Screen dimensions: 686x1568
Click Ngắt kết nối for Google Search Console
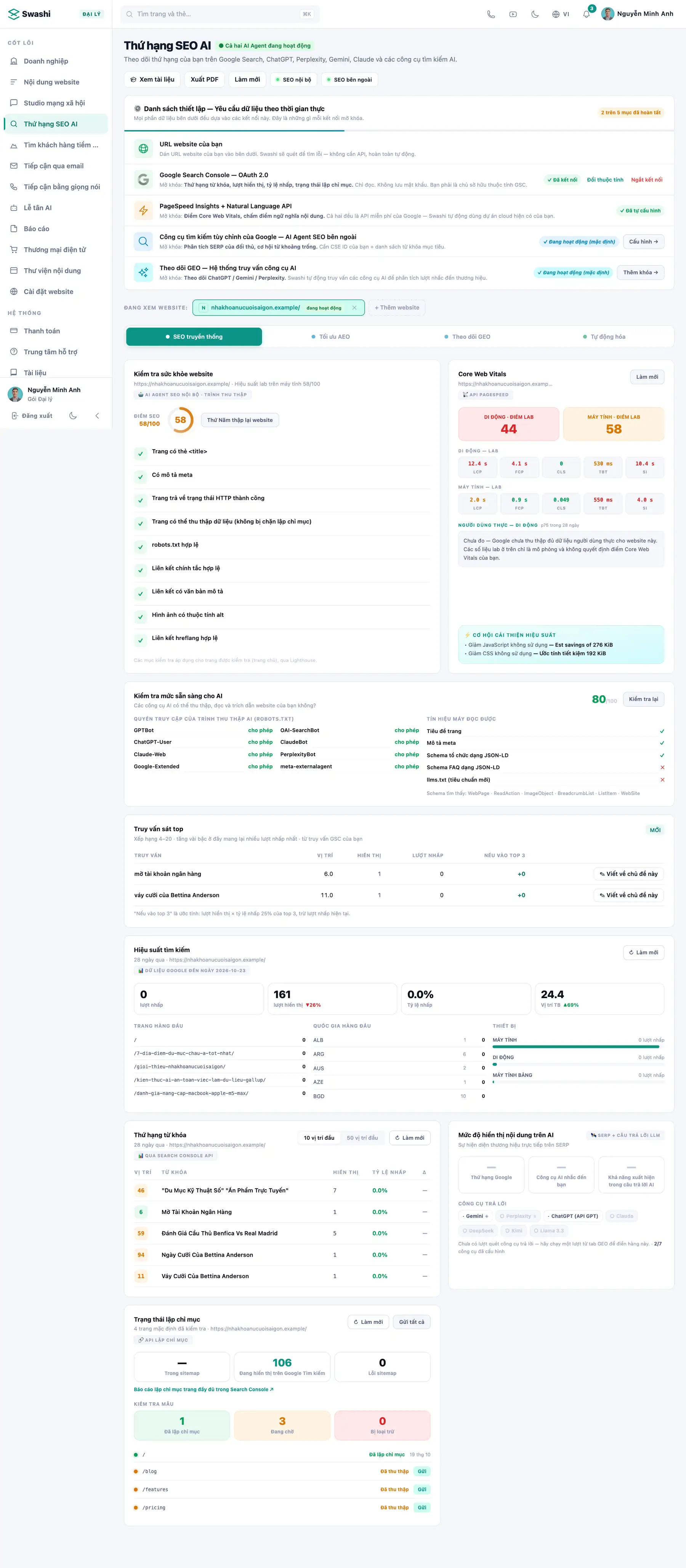[646, 179]
